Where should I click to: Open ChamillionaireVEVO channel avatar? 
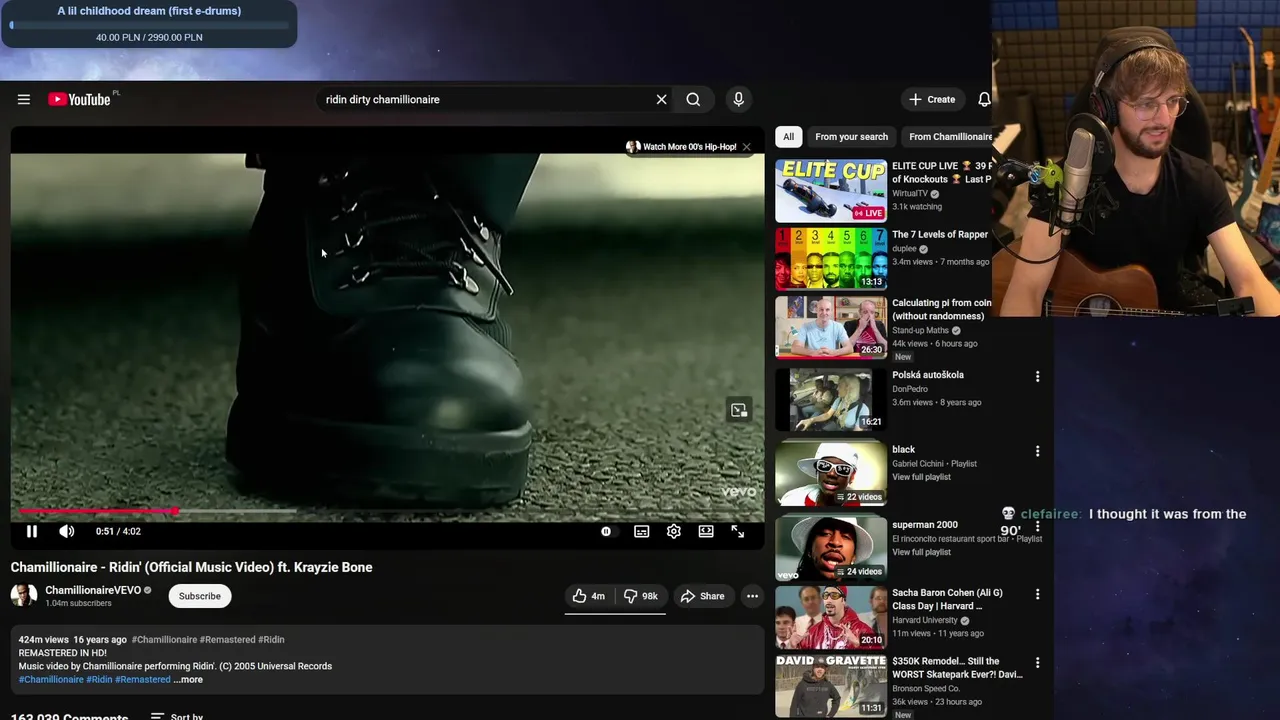click(24, 595)
